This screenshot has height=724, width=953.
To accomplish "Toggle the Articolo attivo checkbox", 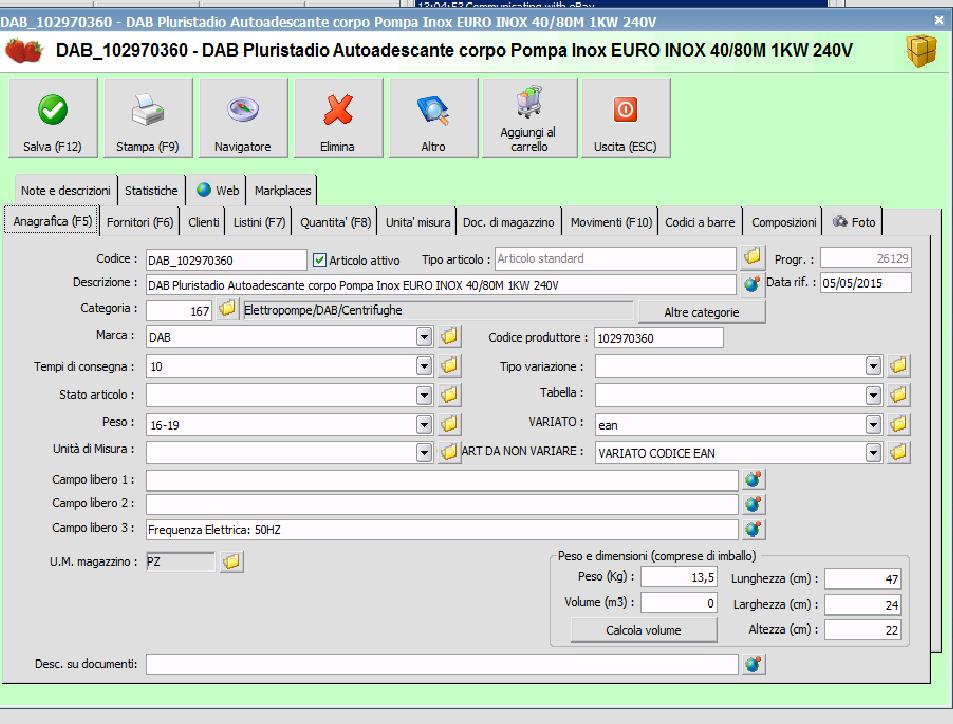I will pos(320,260).
